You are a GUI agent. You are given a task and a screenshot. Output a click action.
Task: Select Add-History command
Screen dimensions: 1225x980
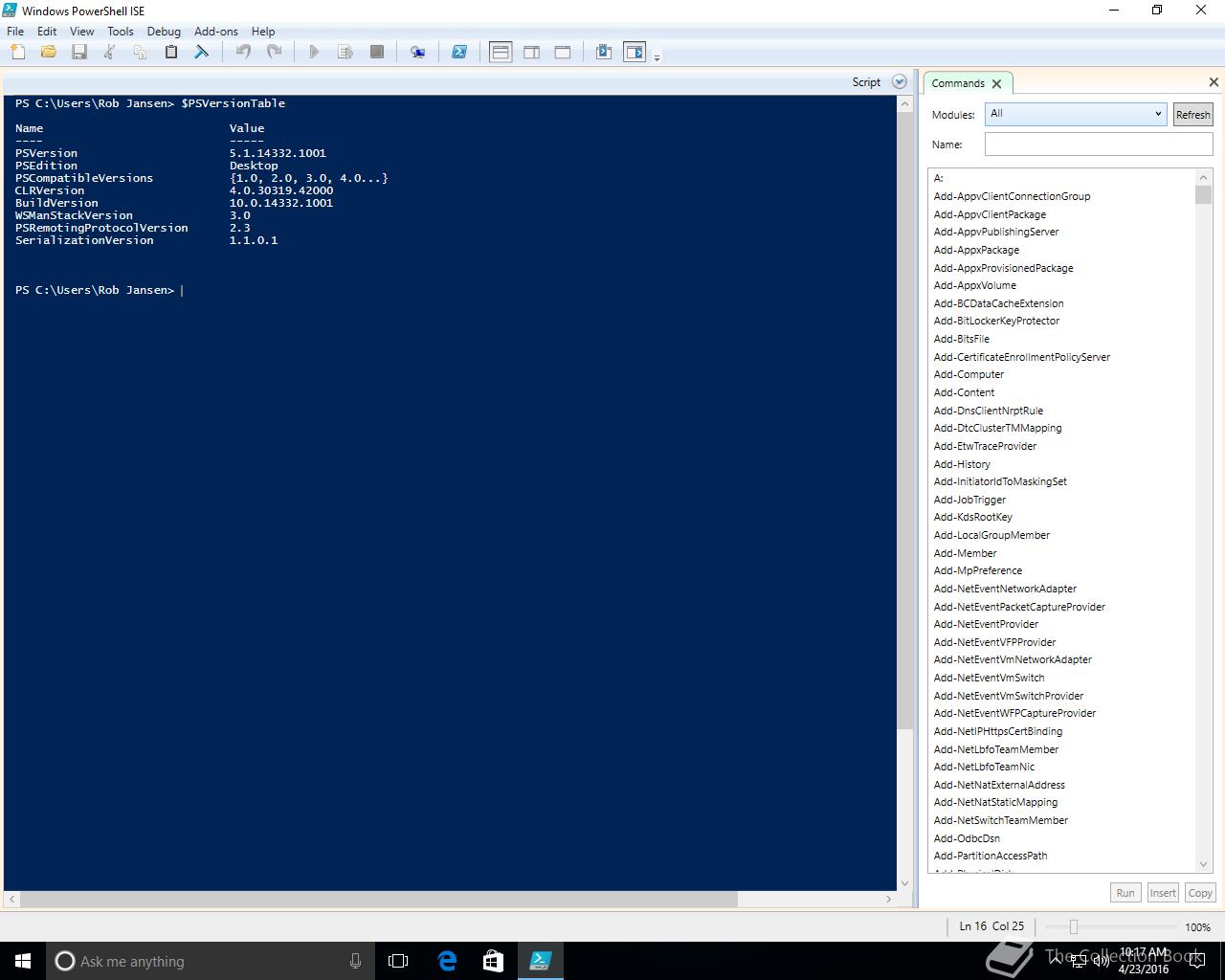pos(962,464)
